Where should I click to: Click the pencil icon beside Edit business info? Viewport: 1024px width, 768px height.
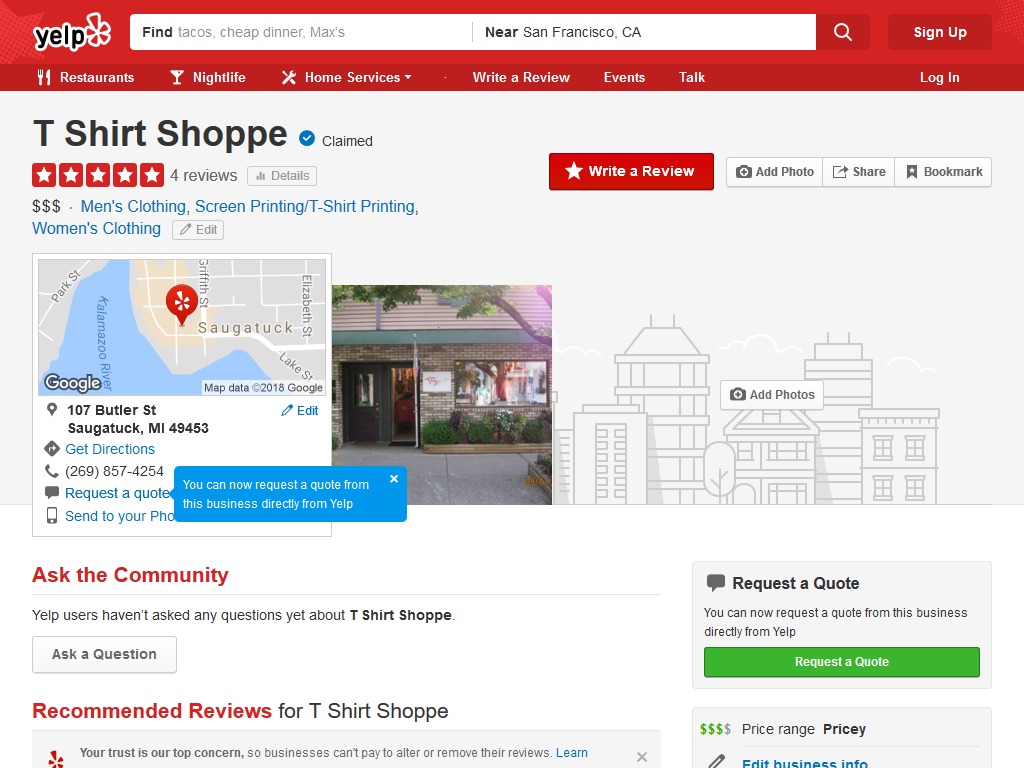716,761
